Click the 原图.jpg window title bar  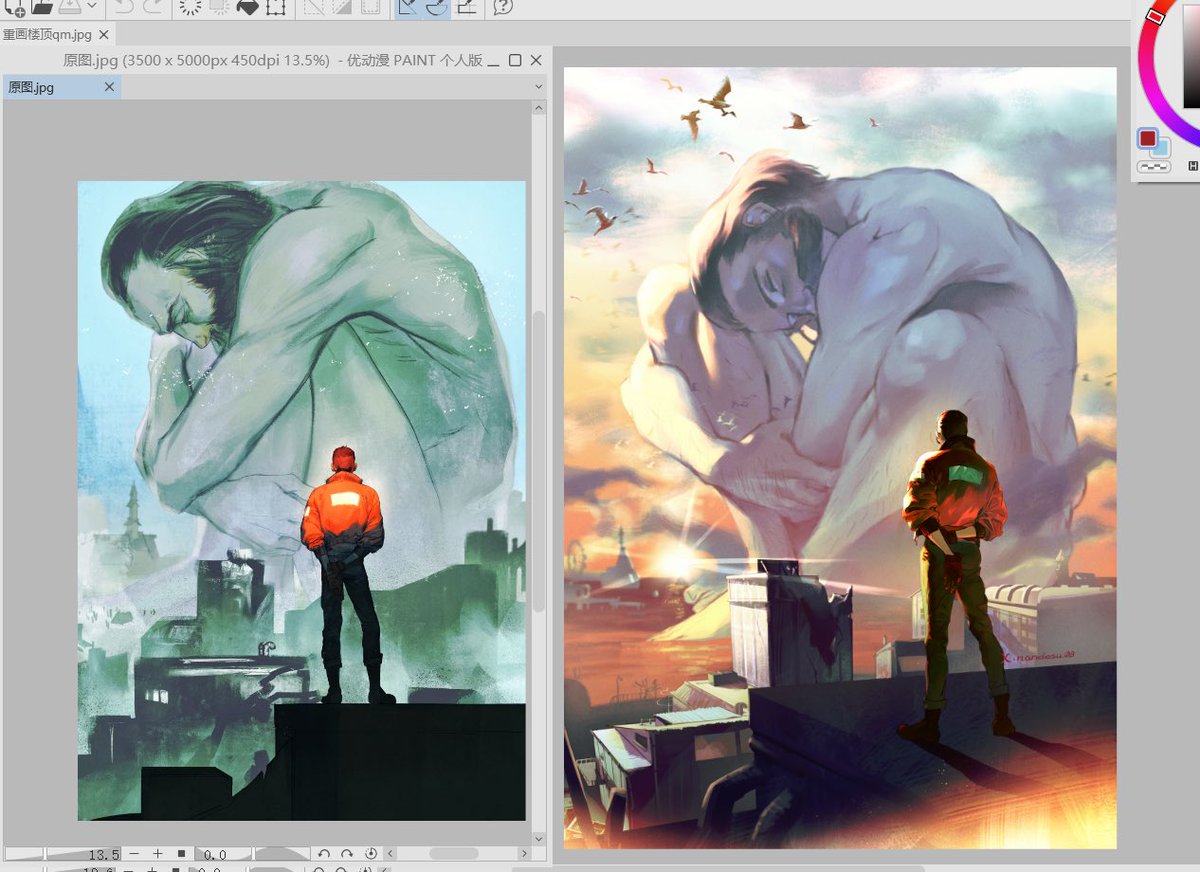pos(273,60)
